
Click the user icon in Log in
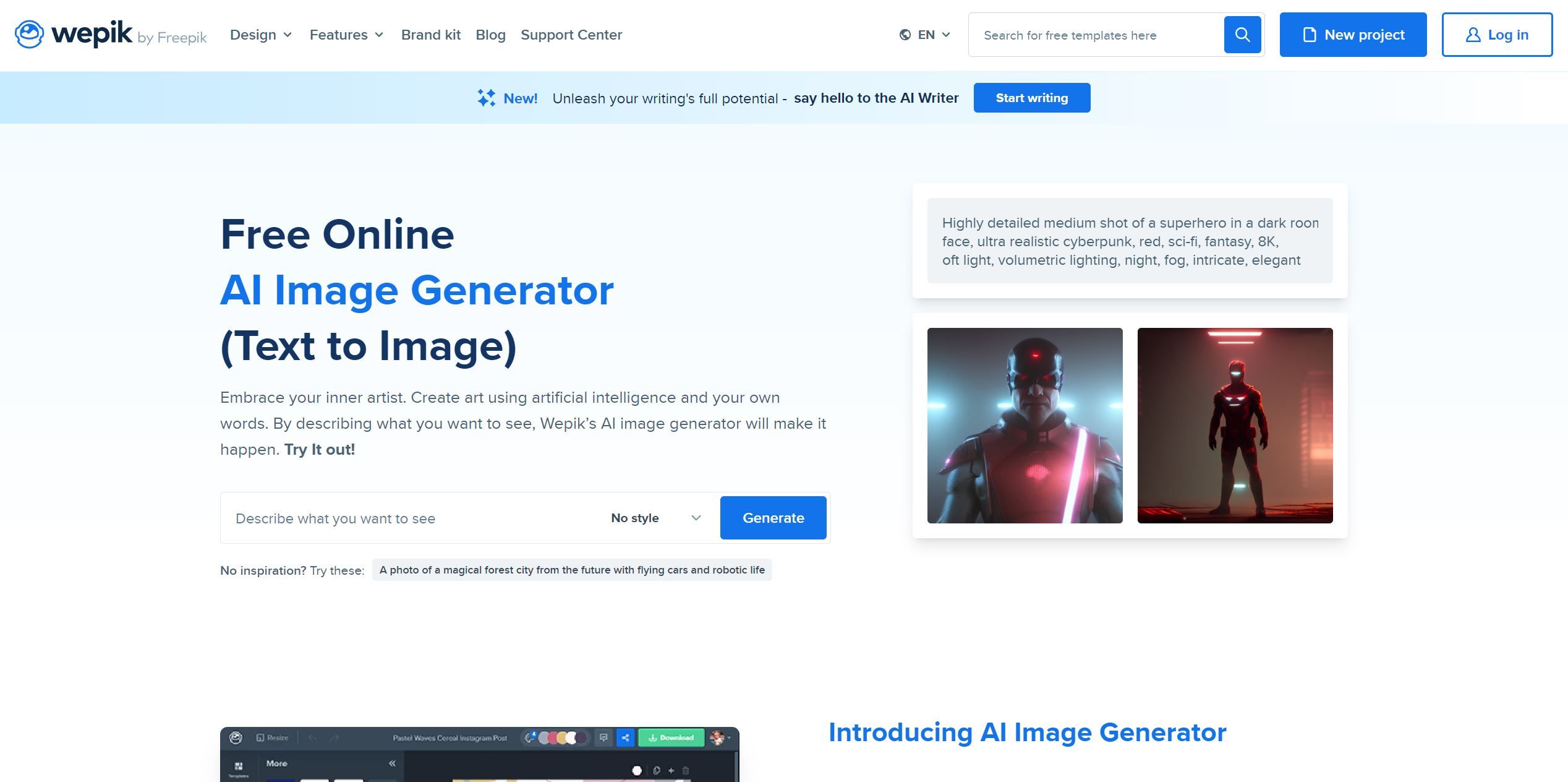[1473, 35]
